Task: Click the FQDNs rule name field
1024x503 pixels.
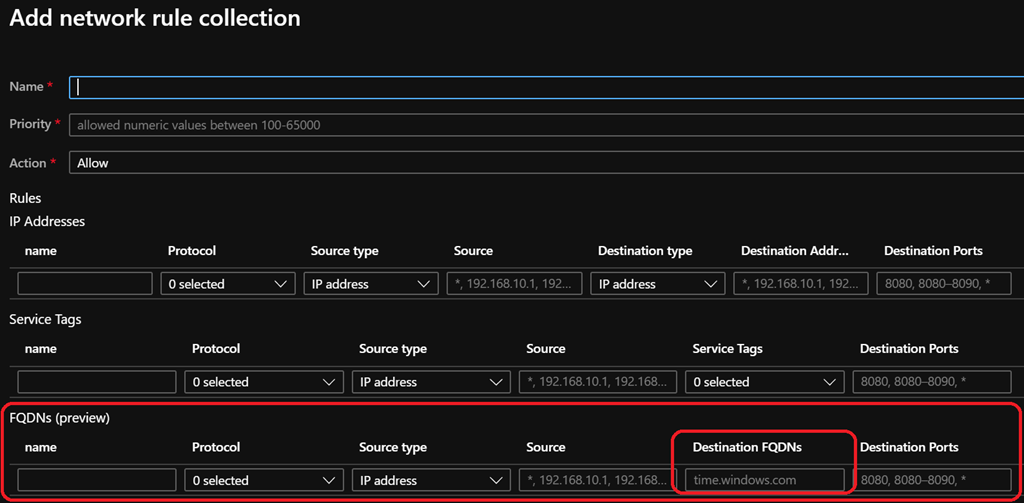Action: (x=97, y=480)
